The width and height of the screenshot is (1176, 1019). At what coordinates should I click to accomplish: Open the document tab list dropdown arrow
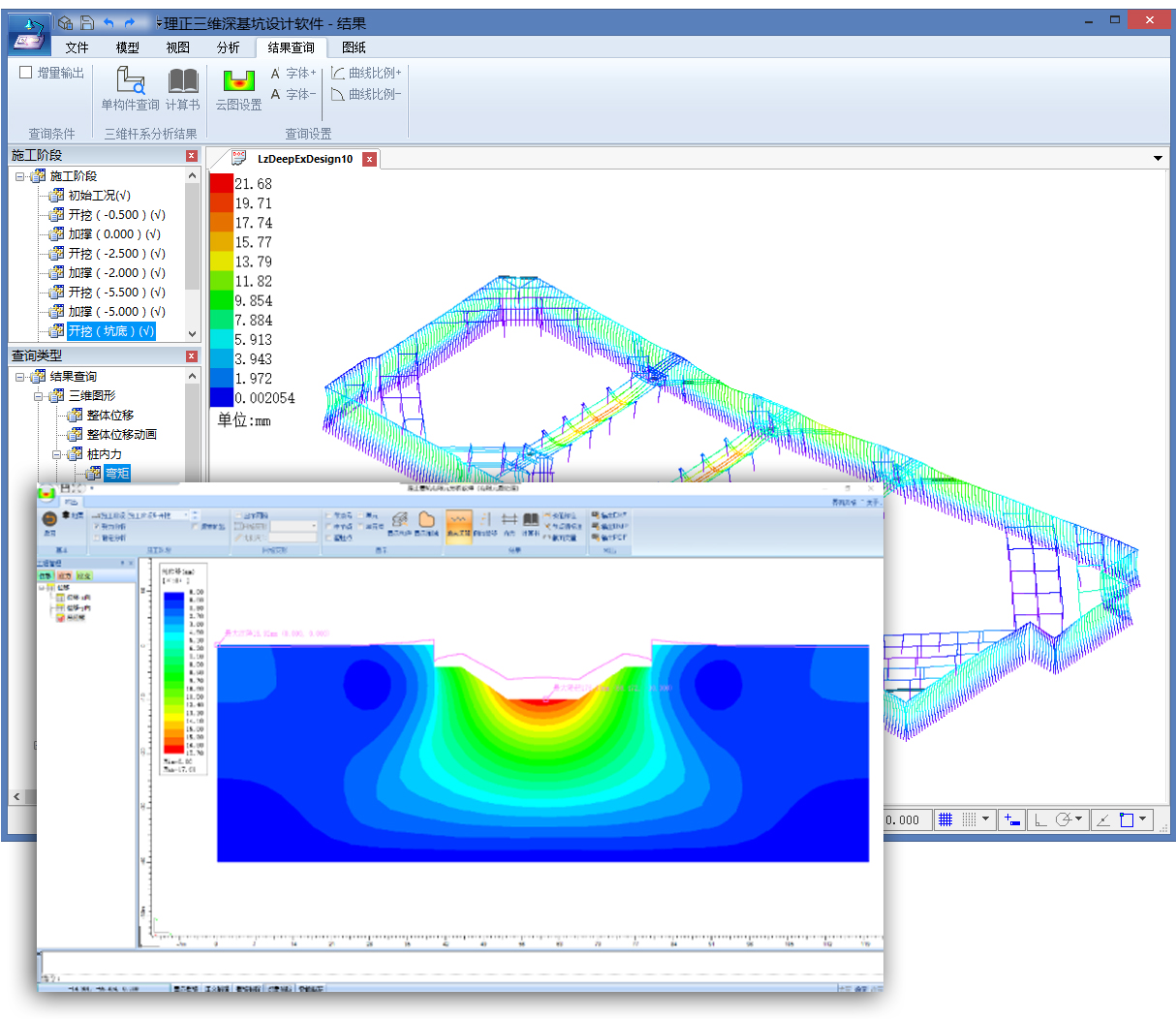(x=1158, y=159)
